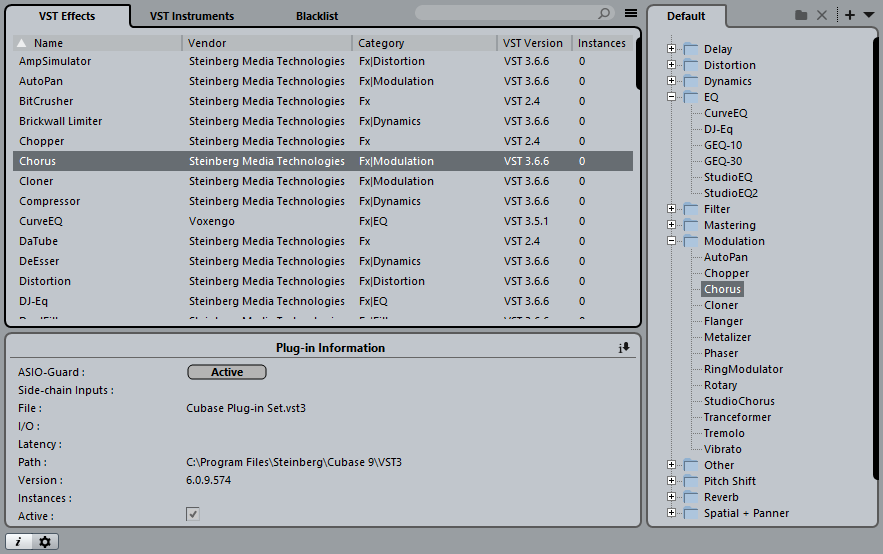The height and width of the screenshot is (554, 883).
Task: Sort by the Instances column header
Action: 603,43
